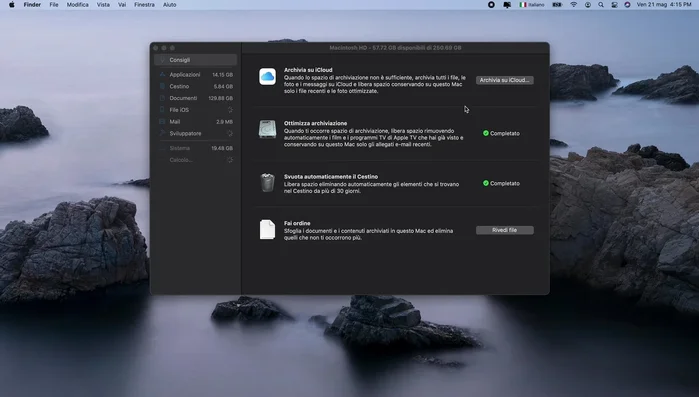The width and height of the screenshot is (699, 397).
Task: Click the 19.48 GB Sistema size
Action: [222, 148]
